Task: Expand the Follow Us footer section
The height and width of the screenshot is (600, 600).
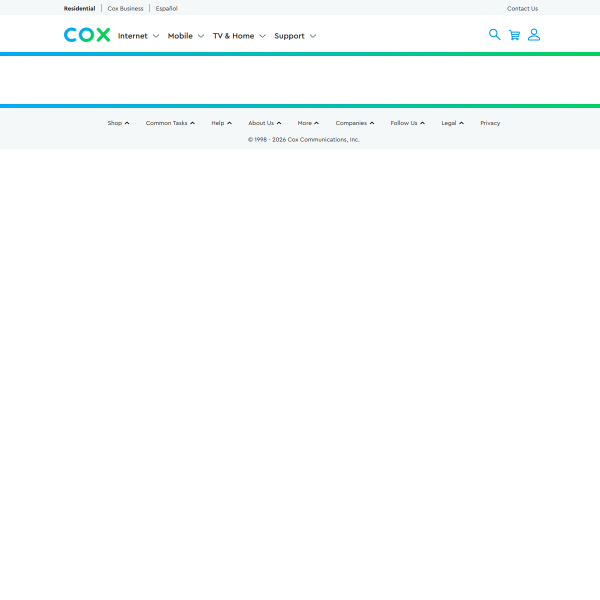Action: point(408,123)
